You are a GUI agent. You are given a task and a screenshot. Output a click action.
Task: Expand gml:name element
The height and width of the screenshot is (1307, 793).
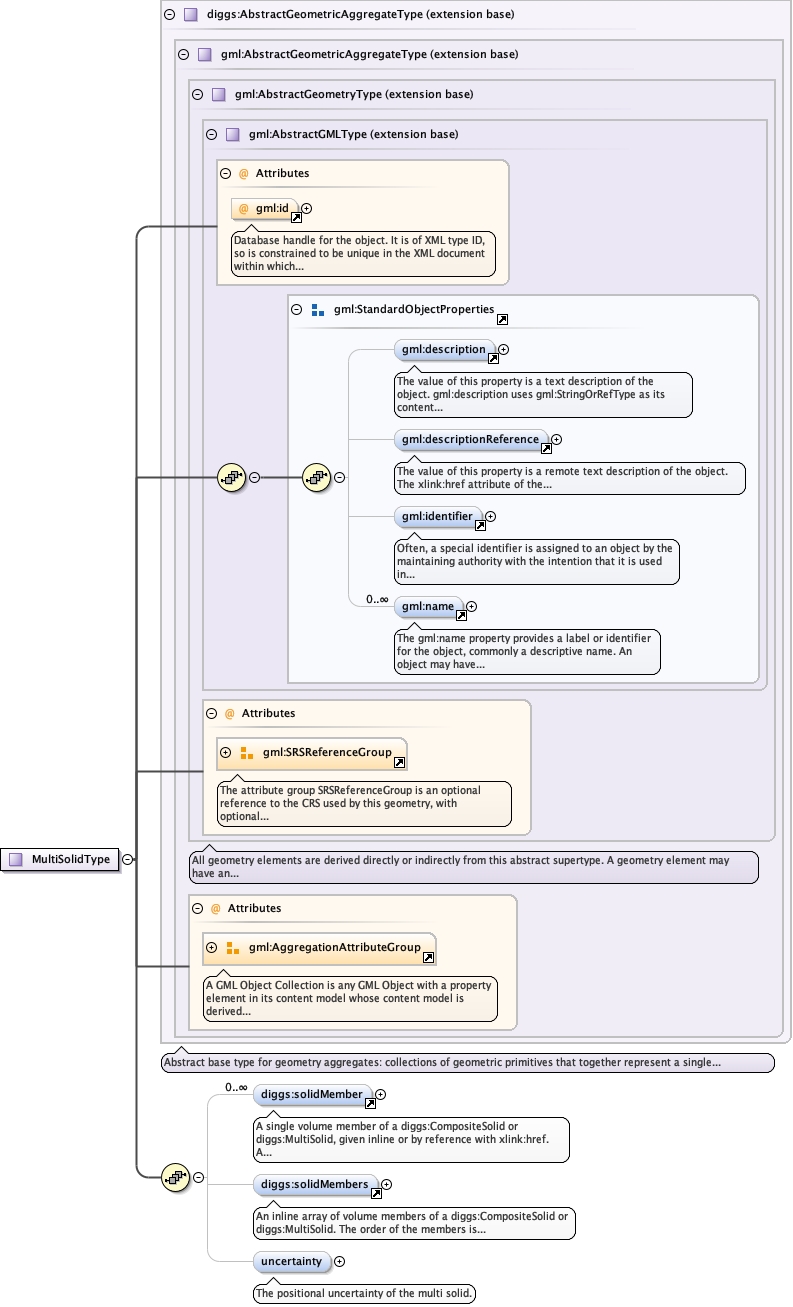coord(472,606)
